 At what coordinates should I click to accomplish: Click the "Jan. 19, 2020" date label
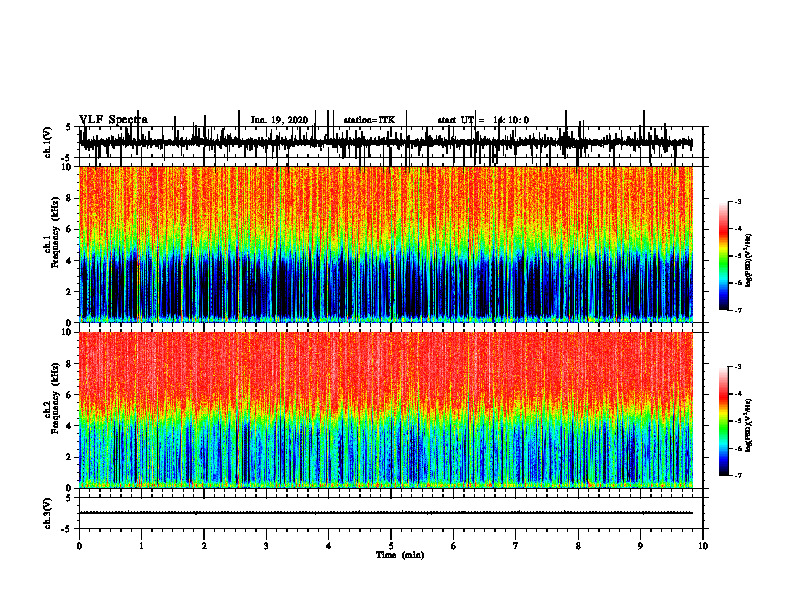tap(279, 120)
